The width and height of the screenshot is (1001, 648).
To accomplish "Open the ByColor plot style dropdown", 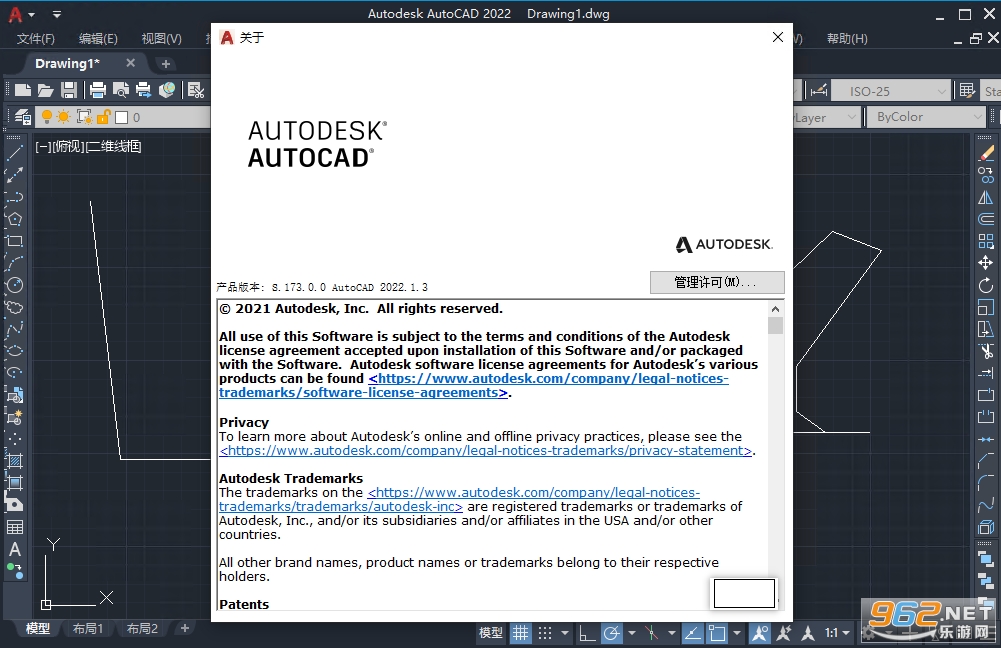I will [x=926, y=117].
